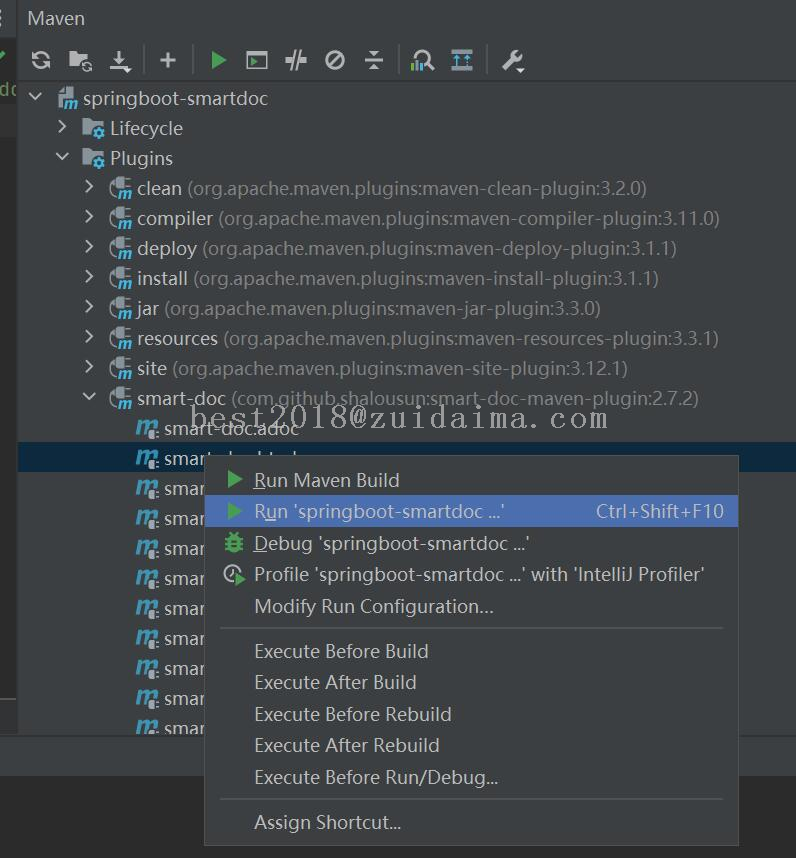This screenshot has height=858, width=796.
Task: Collapse the Plugins node
Action: 62,157
